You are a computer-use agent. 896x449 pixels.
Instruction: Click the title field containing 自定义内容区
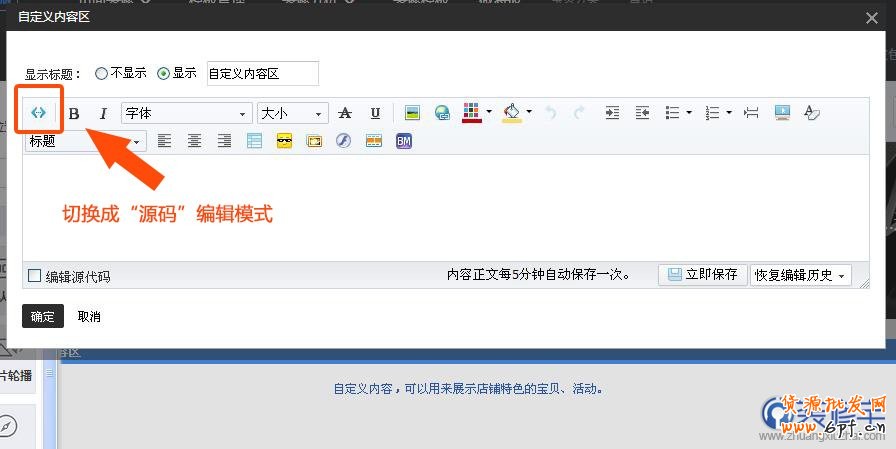[263, 74]
